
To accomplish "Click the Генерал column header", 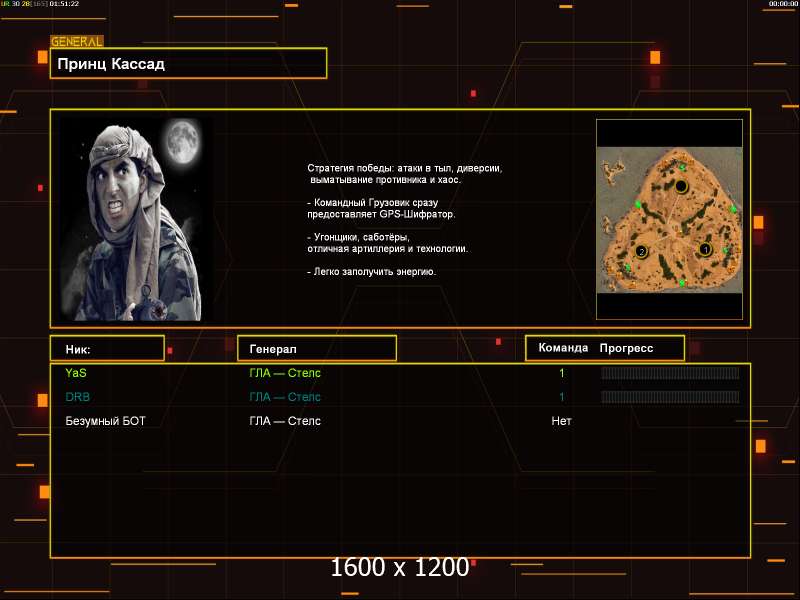I will pyautogui.click(x=317, y=348).
